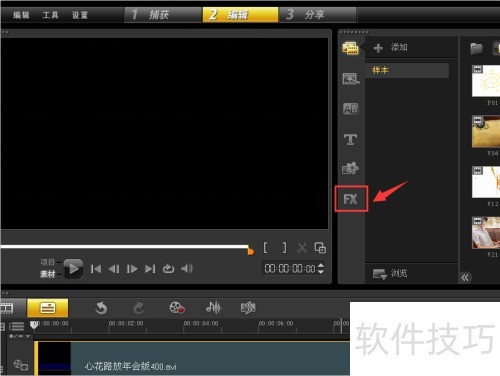The image size is (500, 376).
Task: Select the V04 thumbnail
Action: tap(486, 131)
